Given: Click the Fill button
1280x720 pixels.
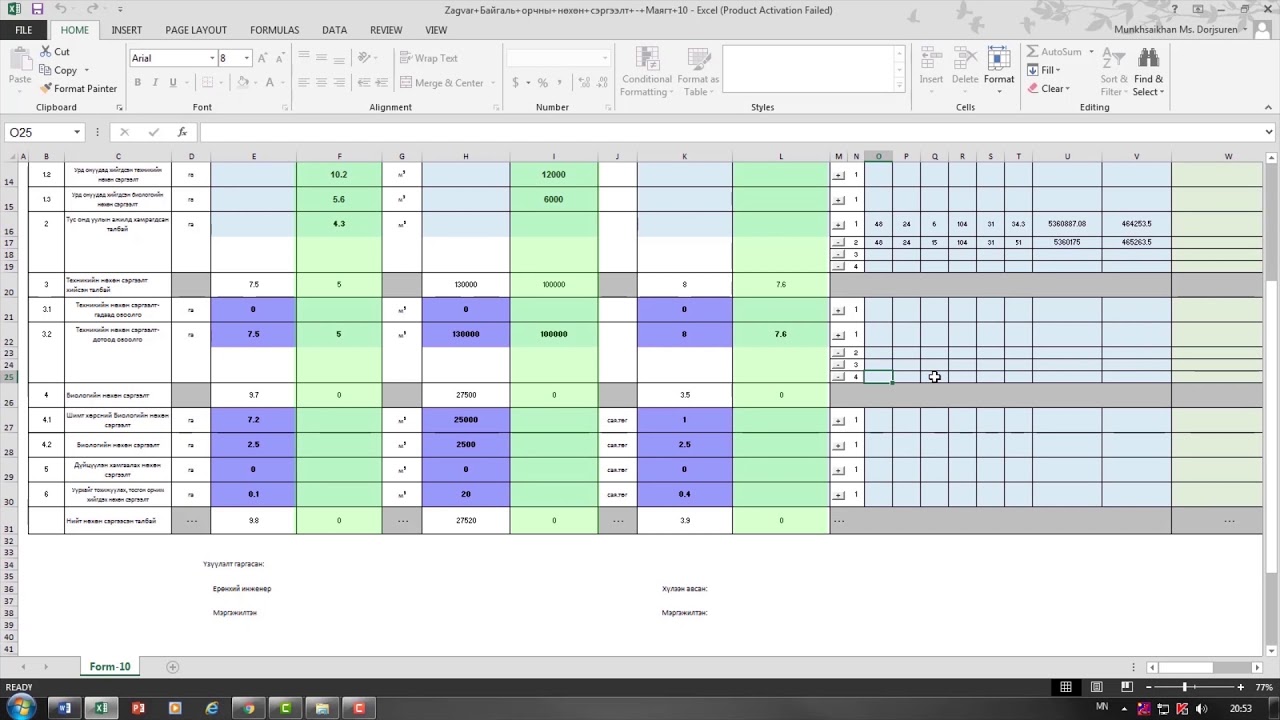Looking at the screenshot, I should click(1044, 70).
